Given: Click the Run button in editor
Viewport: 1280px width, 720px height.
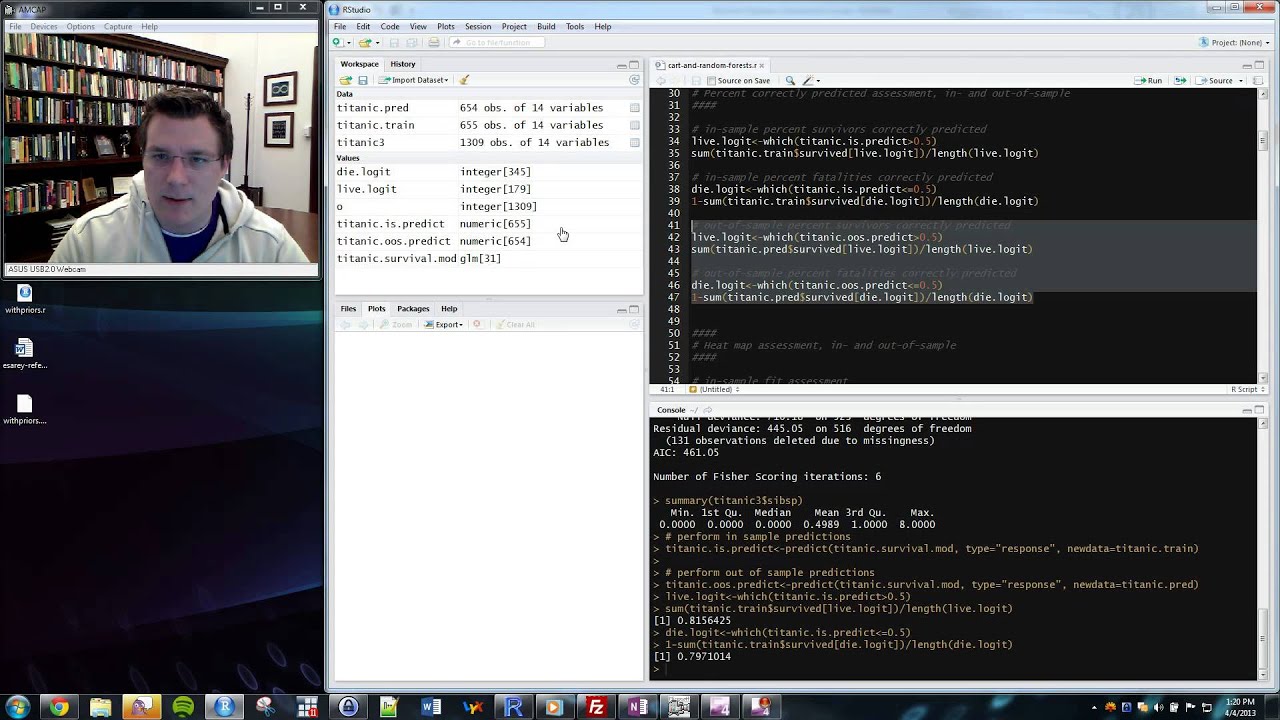Looking at the screenshot, I should click(1148, 80).
